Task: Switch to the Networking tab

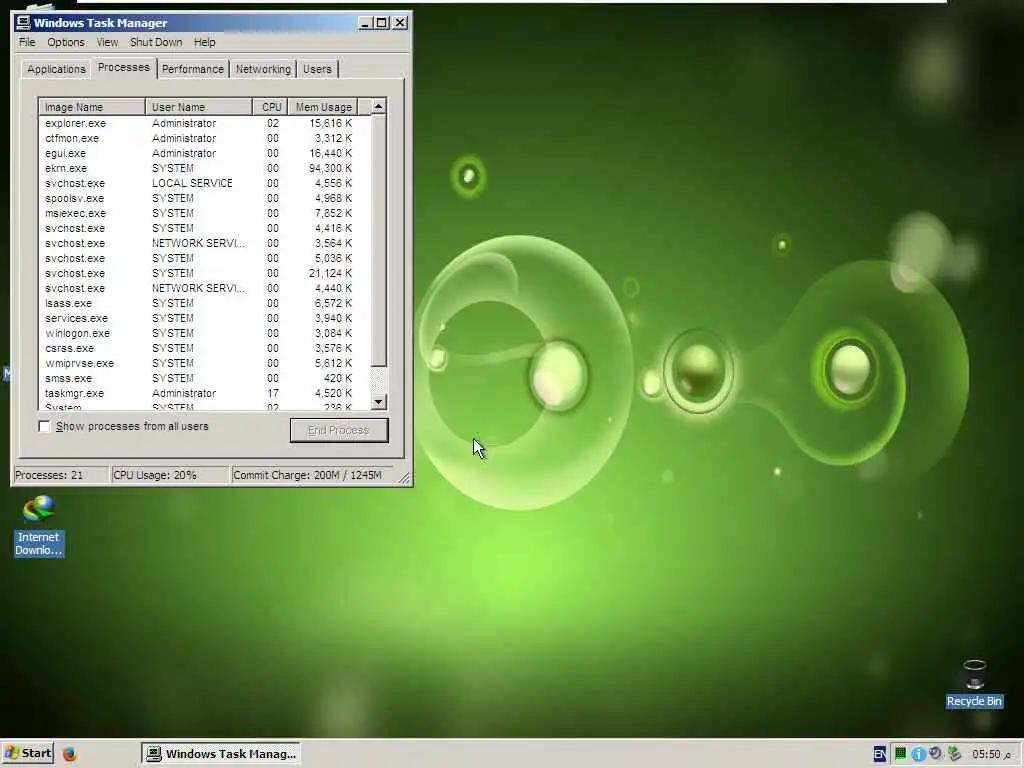Action: 263,69
